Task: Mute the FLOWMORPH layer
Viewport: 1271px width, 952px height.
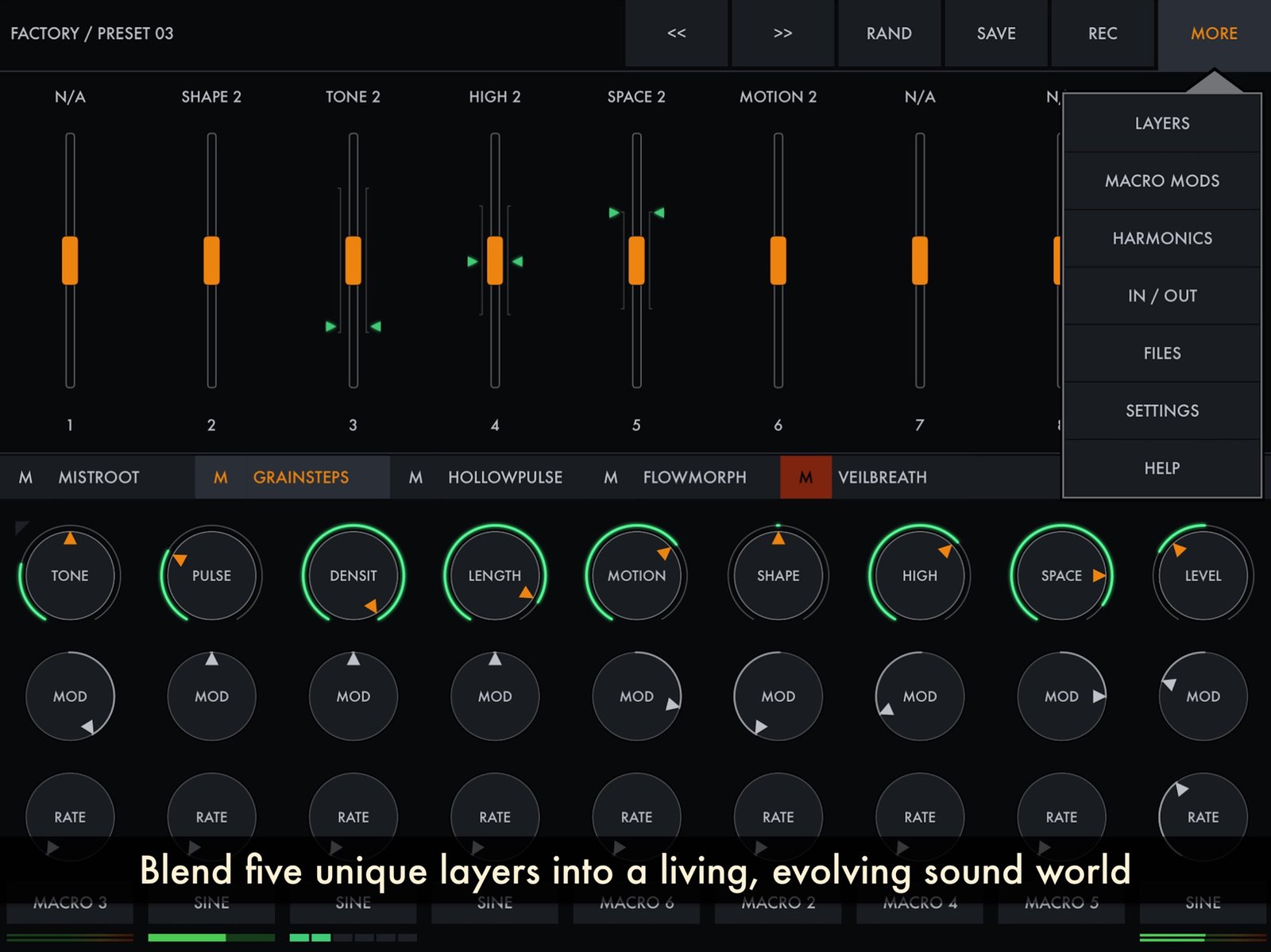Action: coord(611,477)
